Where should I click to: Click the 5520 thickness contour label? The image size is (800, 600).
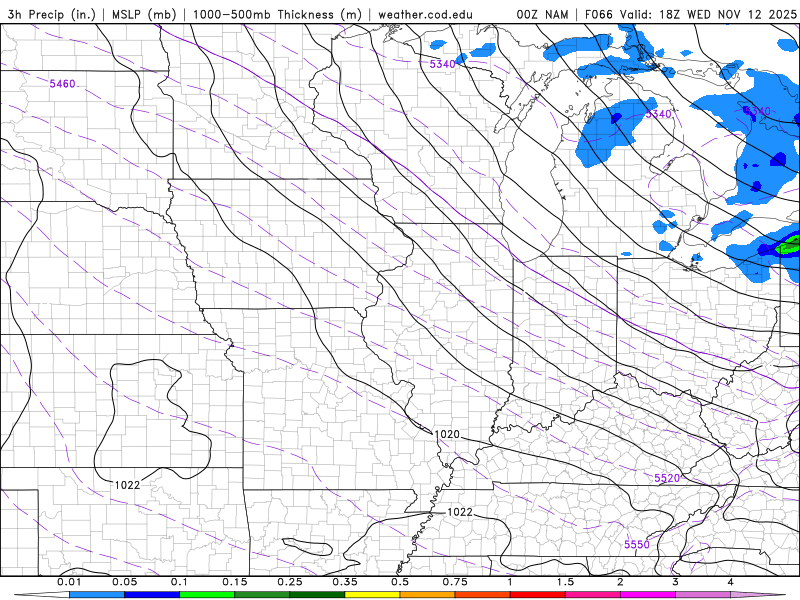point(667,478)
